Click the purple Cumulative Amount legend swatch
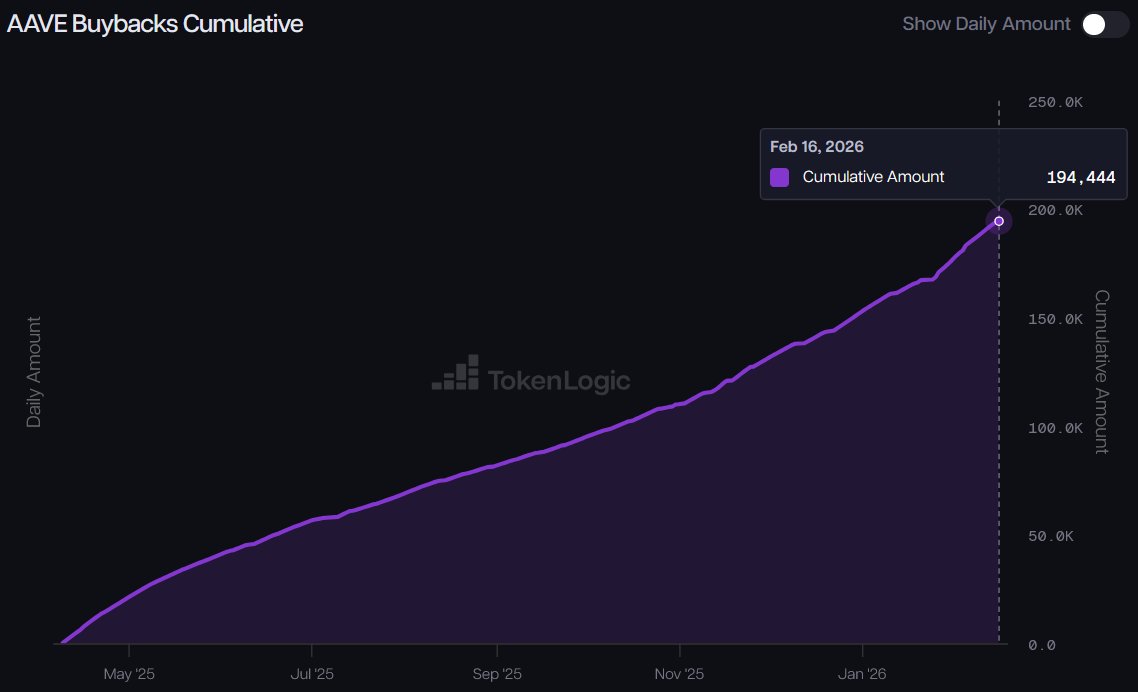Image resolution: width=1138 pixels, height=692 pixels. pos(779,177)
